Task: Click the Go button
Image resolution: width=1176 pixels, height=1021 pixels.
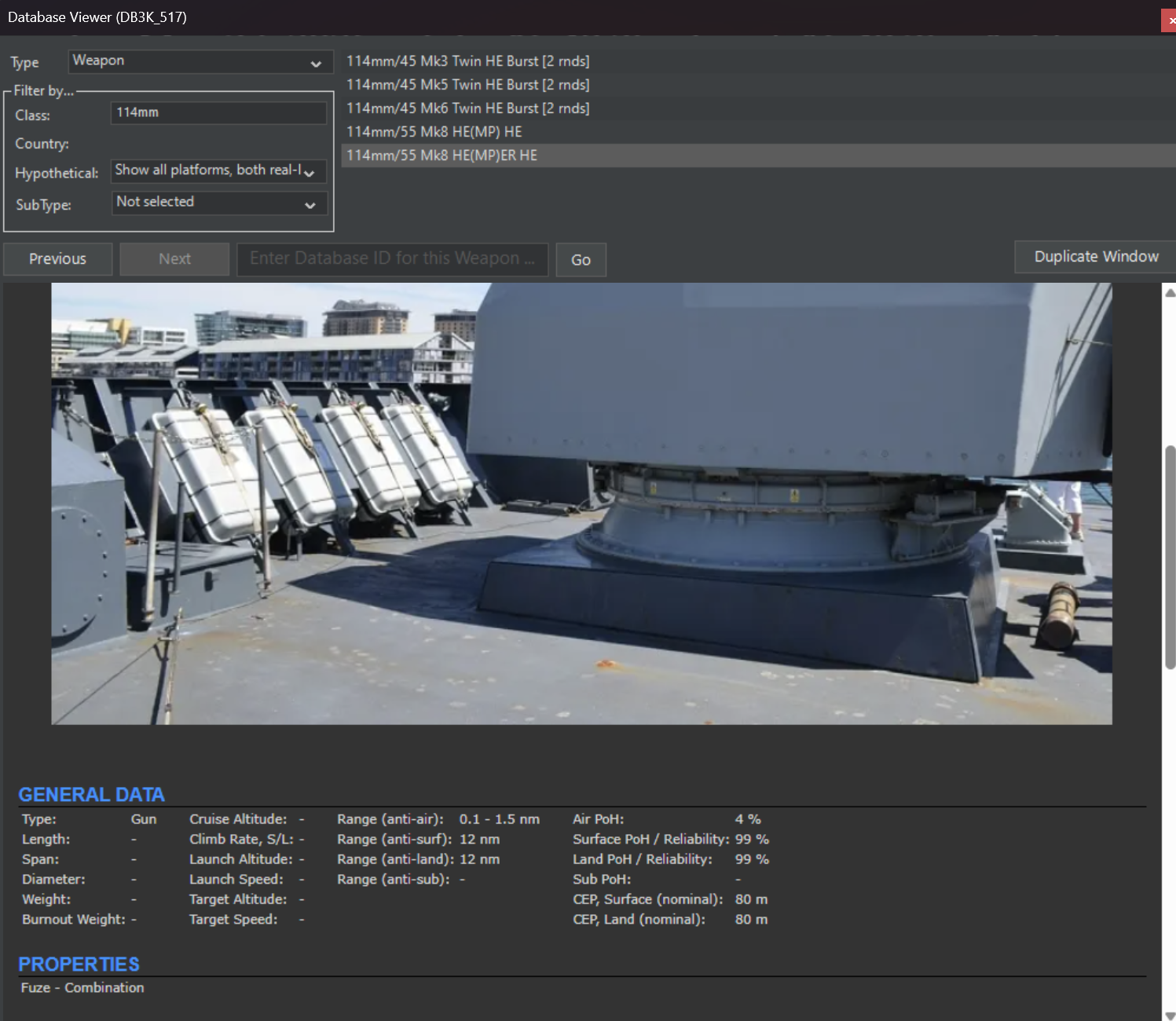Action: (x=581, y=260)
